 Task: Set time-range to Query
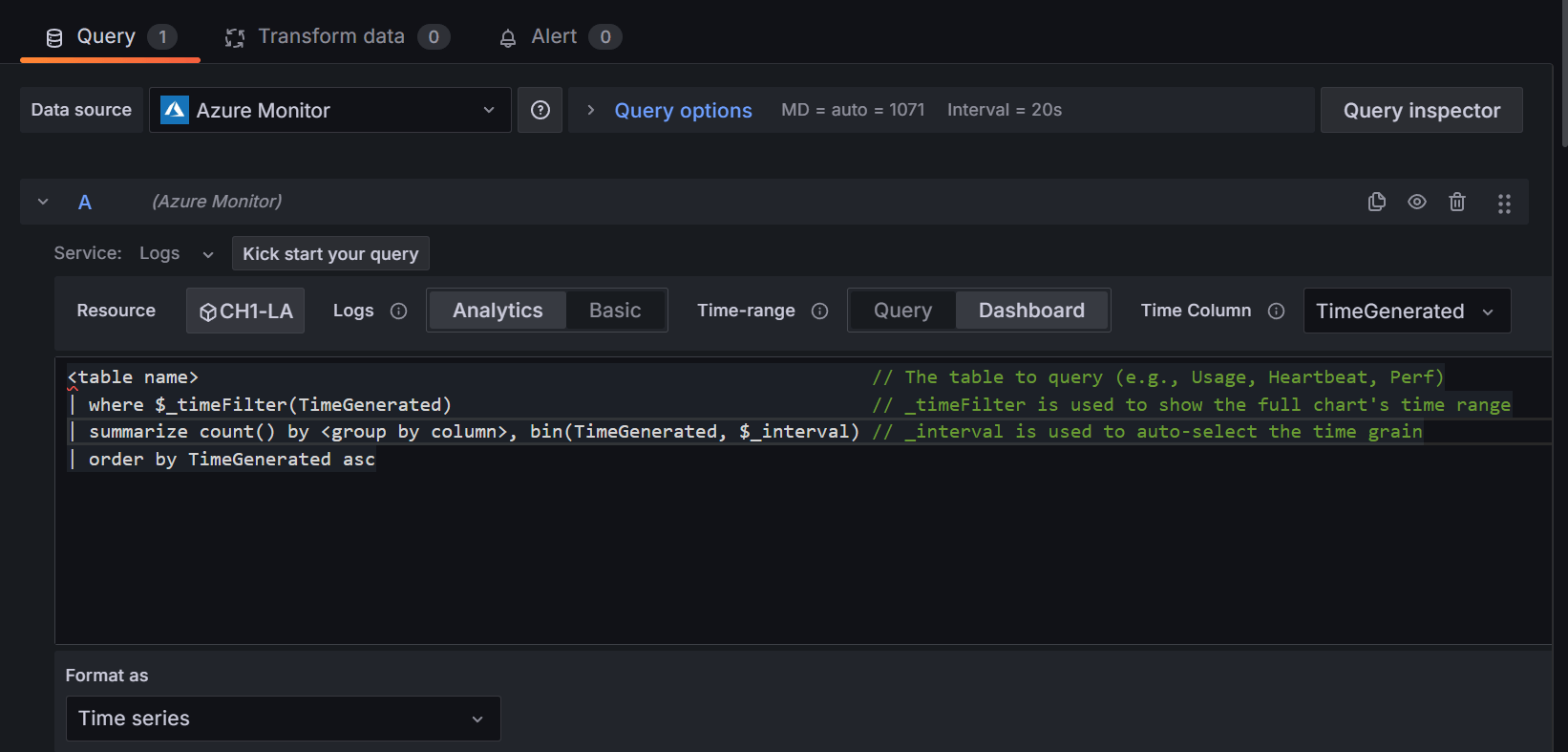[901, 311]
